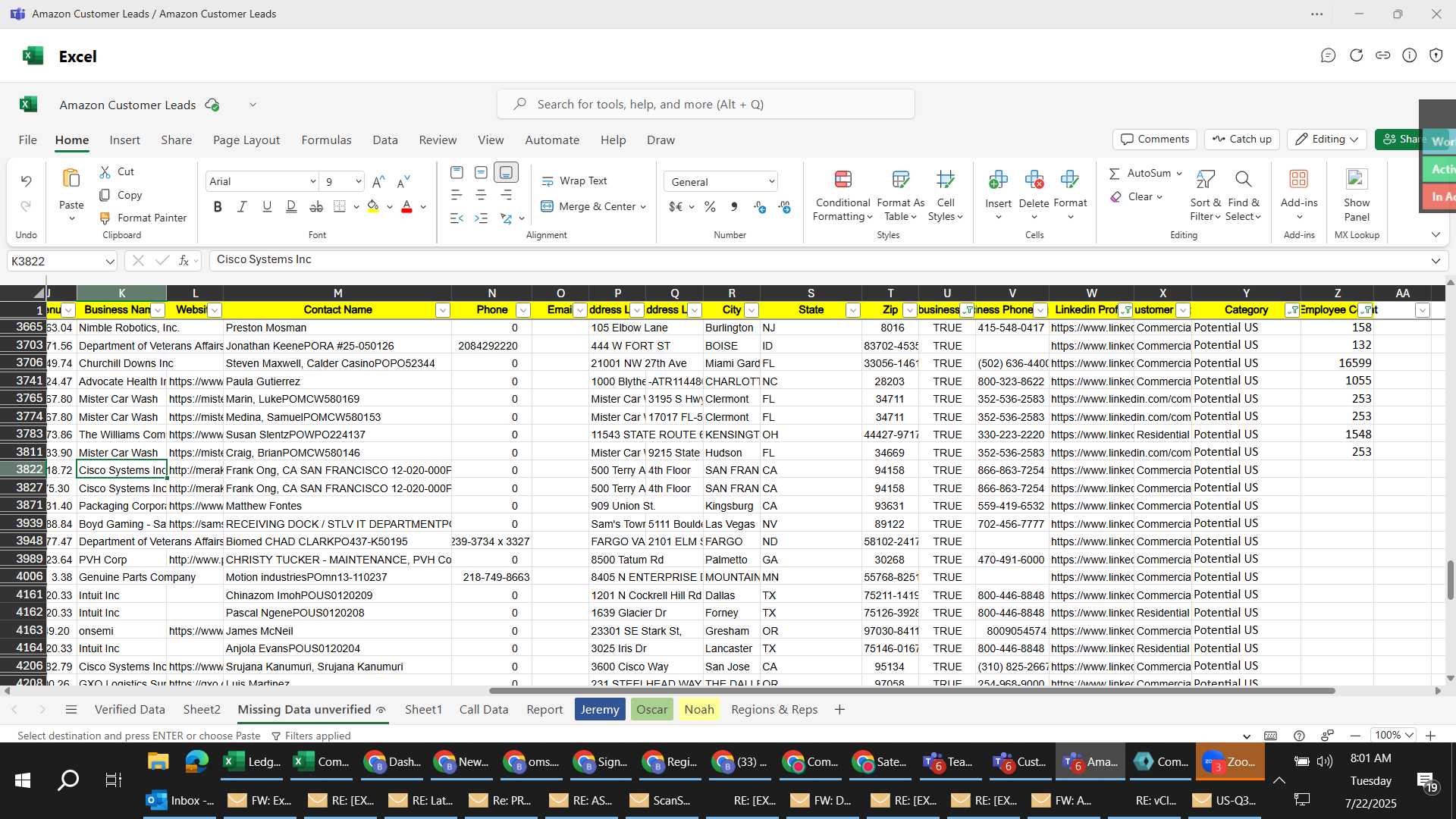The image size is (1456, 819).
Task: Toggle Italic formatting
Action: tap(242, 206)
